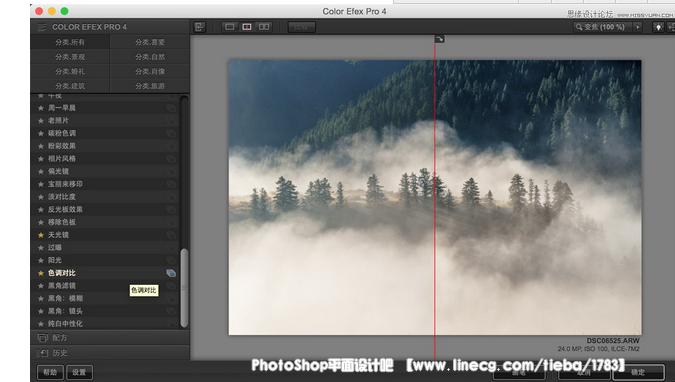Open preset variations icon for 阳光
This screenshot has width=675, height=382.
click(171, 261)
